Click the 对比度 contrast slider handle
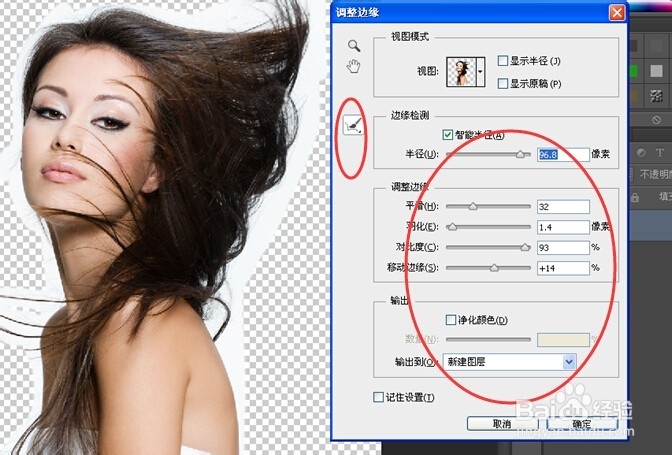Screen dimensions: 672x455 click(525, 247)
